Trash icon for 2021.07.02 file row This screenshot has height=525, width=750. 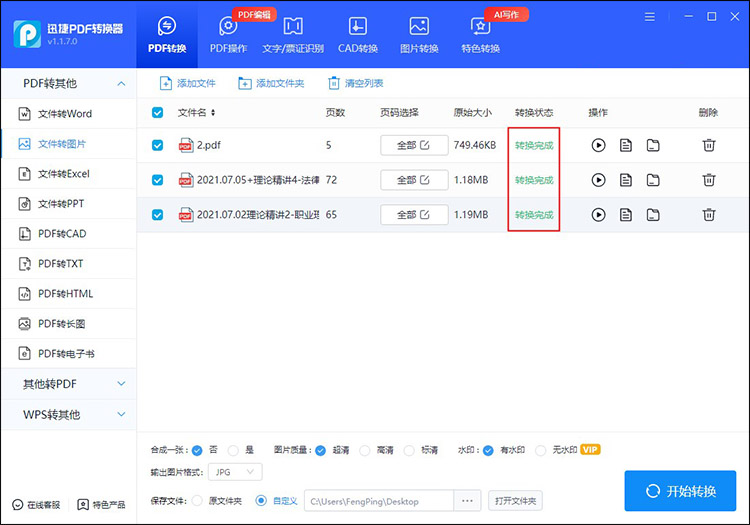709,215
